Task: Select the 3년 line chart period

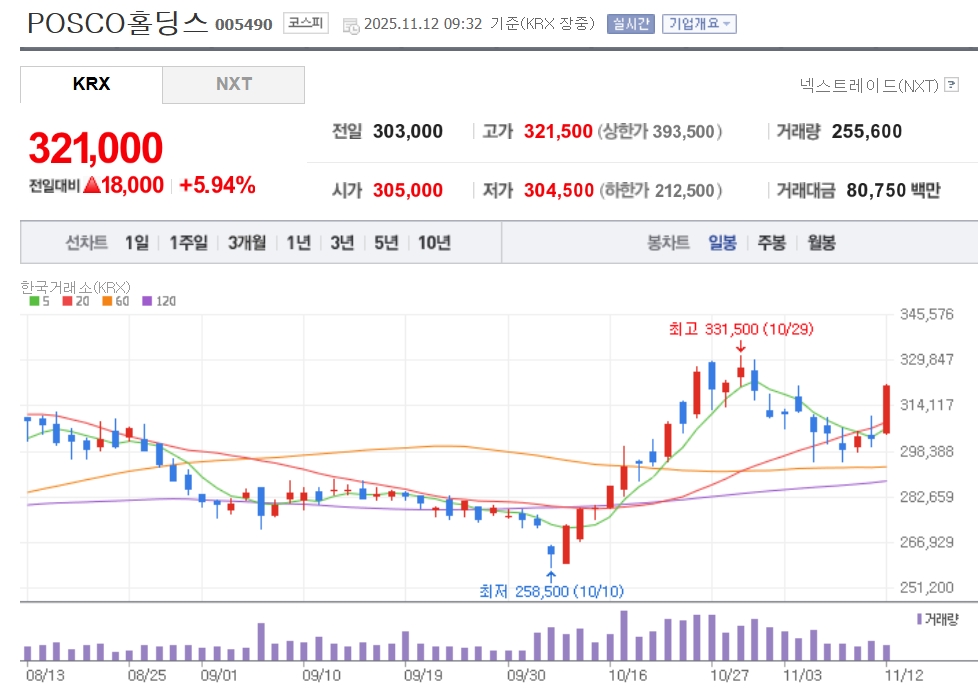Action: (342, 242)
